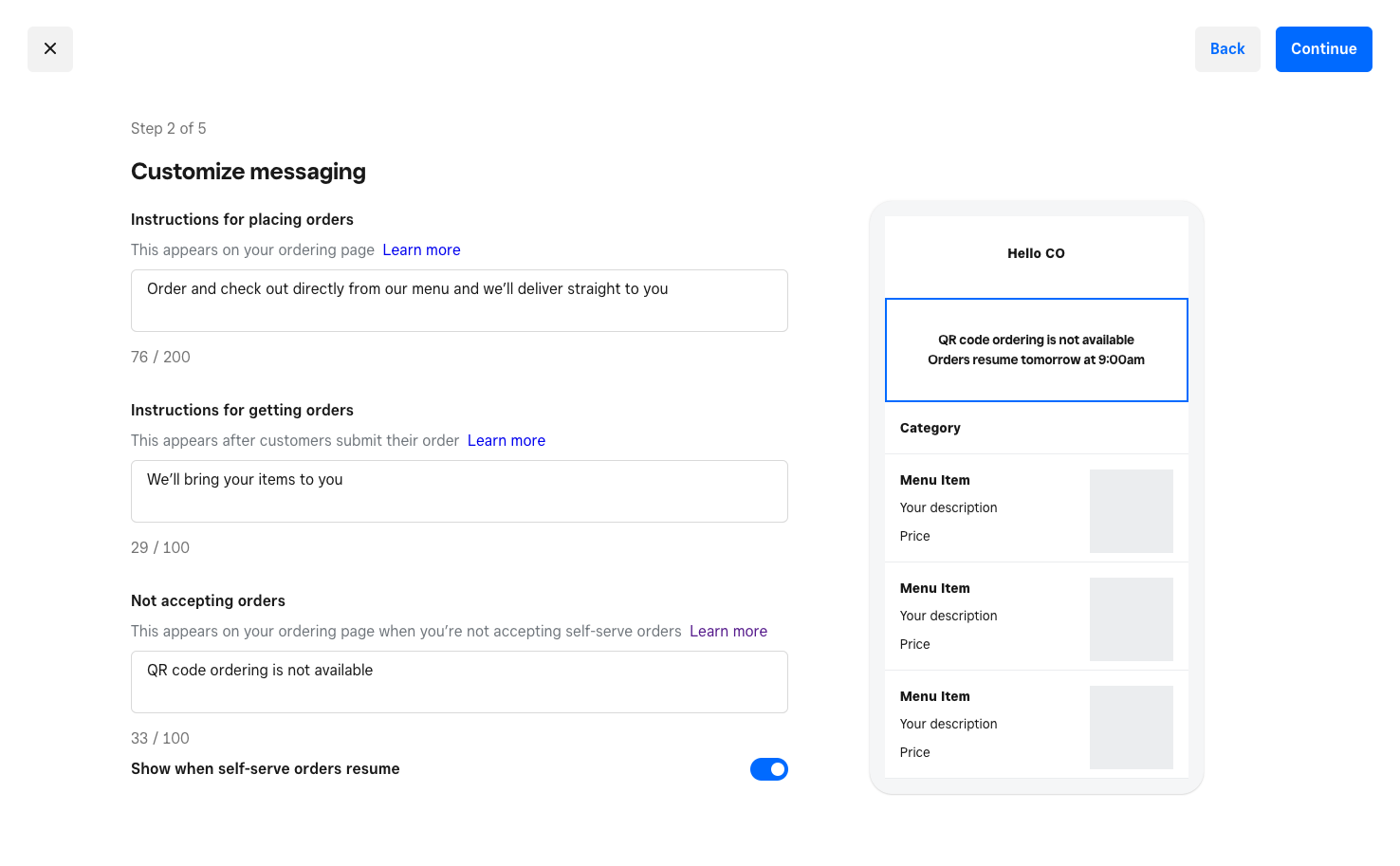Select the highlighted QR code message in preview
This screenshot has height=866, width=1400.
tap(1036, 350)
